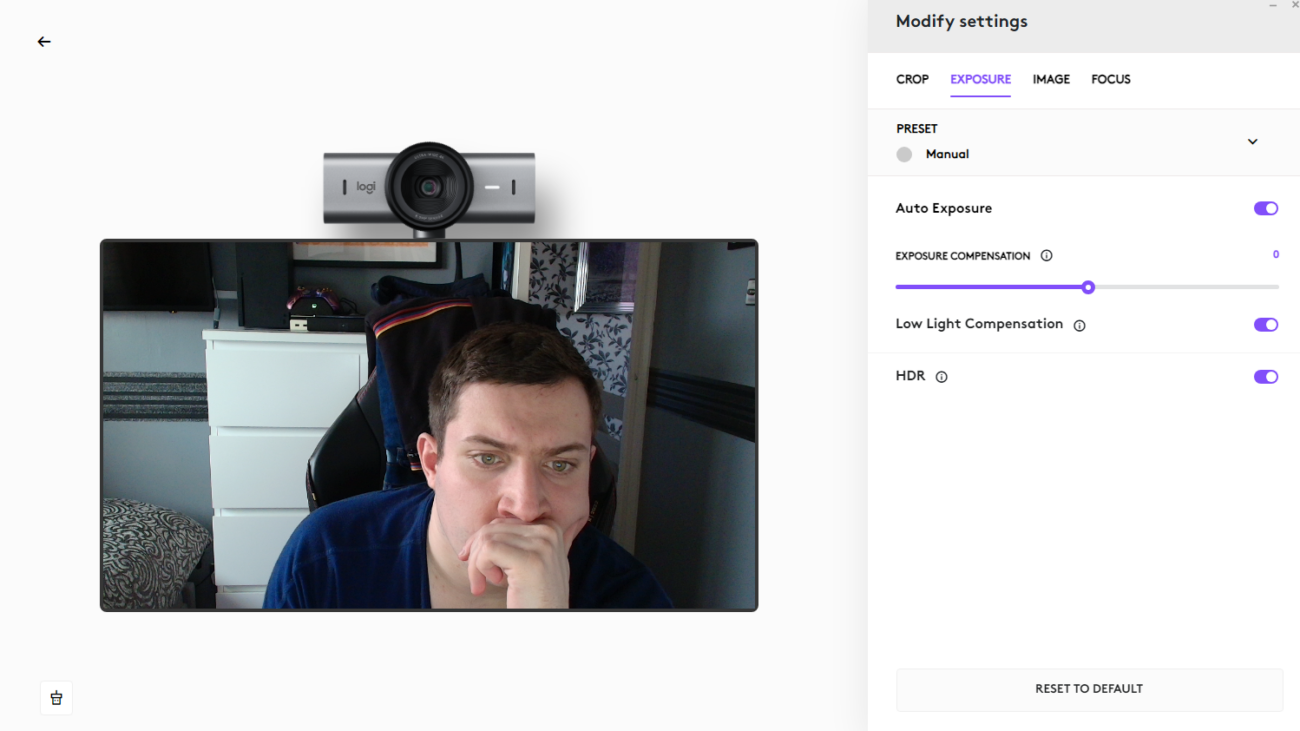Click the RESET TO DEFAULT button
Viewport: 1300px width, 731px height.
pos(1089,689)
